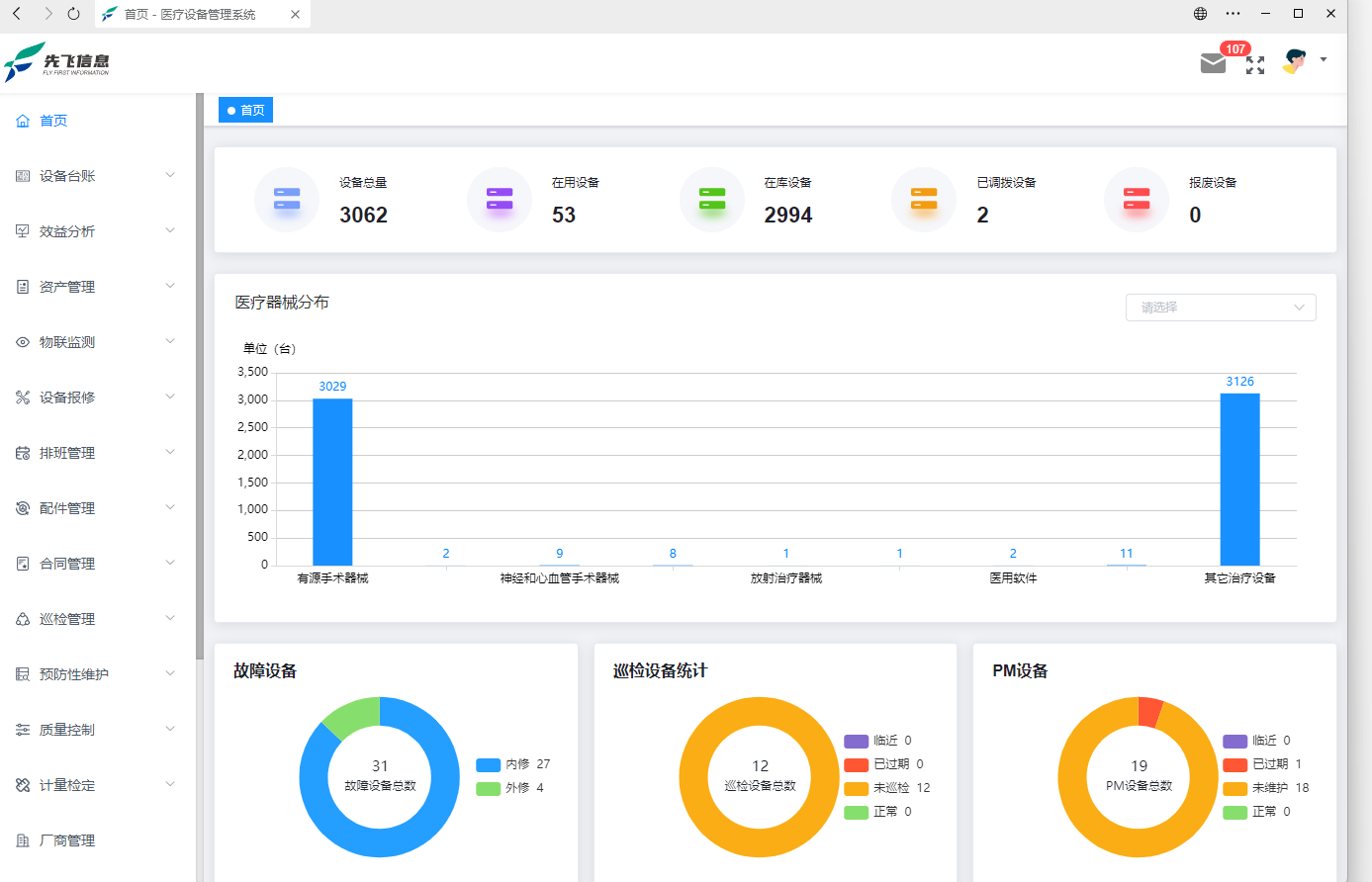The width and height of the screenshot is (1372, 882).
Task: Toggle the 临近 legend in 巡检设备统计
Action: tap(877, 741)
